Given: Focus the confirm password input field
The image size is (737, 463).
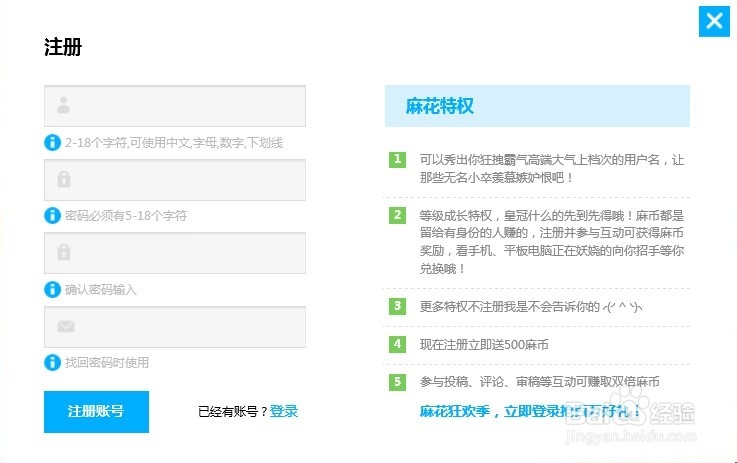Looking at the screenshot, I should (185, 253).
